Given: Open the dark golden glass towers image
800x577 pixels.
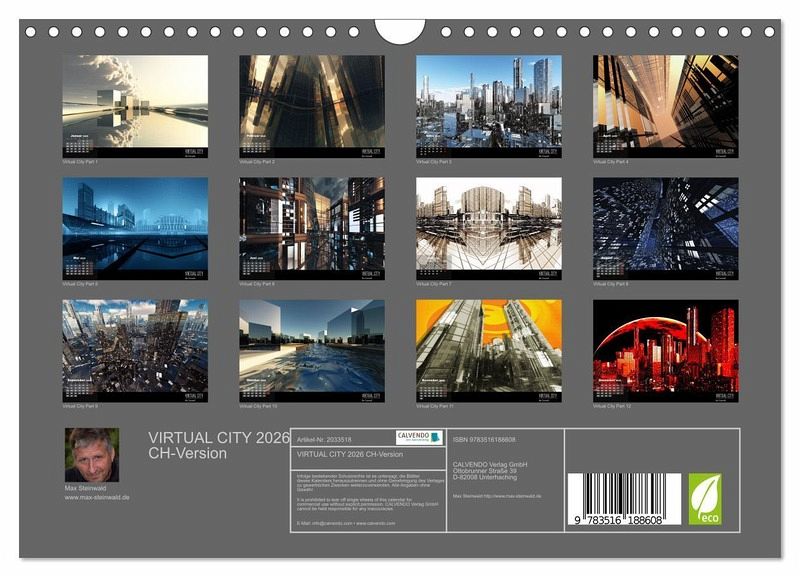Looking at the screenshot, I should (x=312, y=106).
